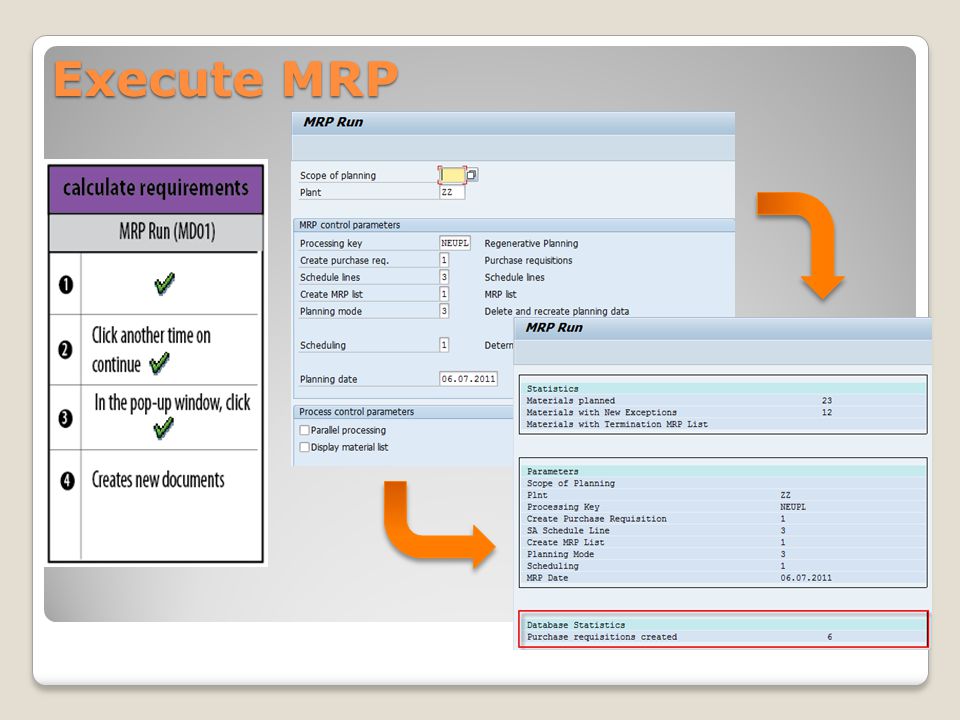Enable the Parallel processing checkbox
This screenshot has height=720, width=960.
click(304, 430)
